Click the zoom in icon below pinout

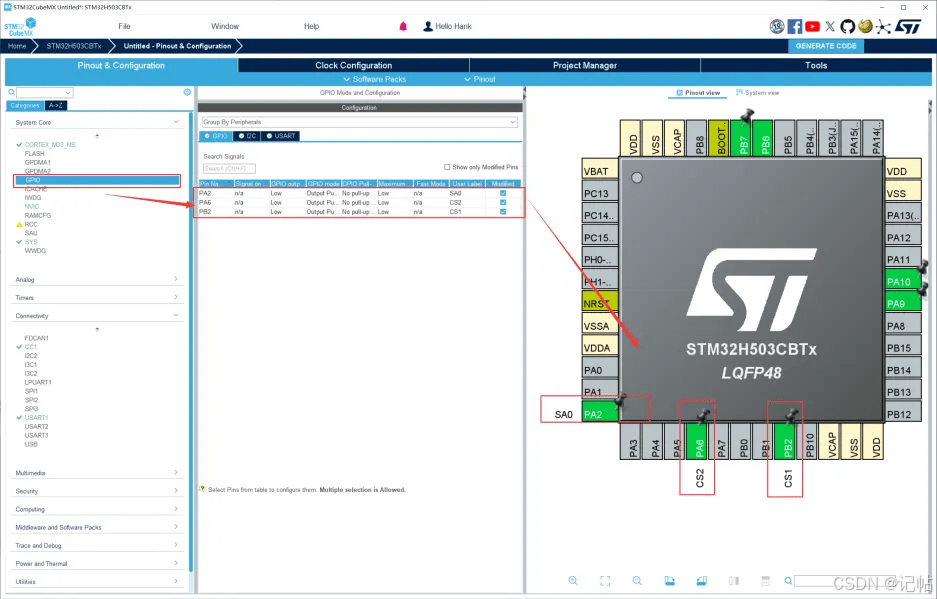click(573, 581)
